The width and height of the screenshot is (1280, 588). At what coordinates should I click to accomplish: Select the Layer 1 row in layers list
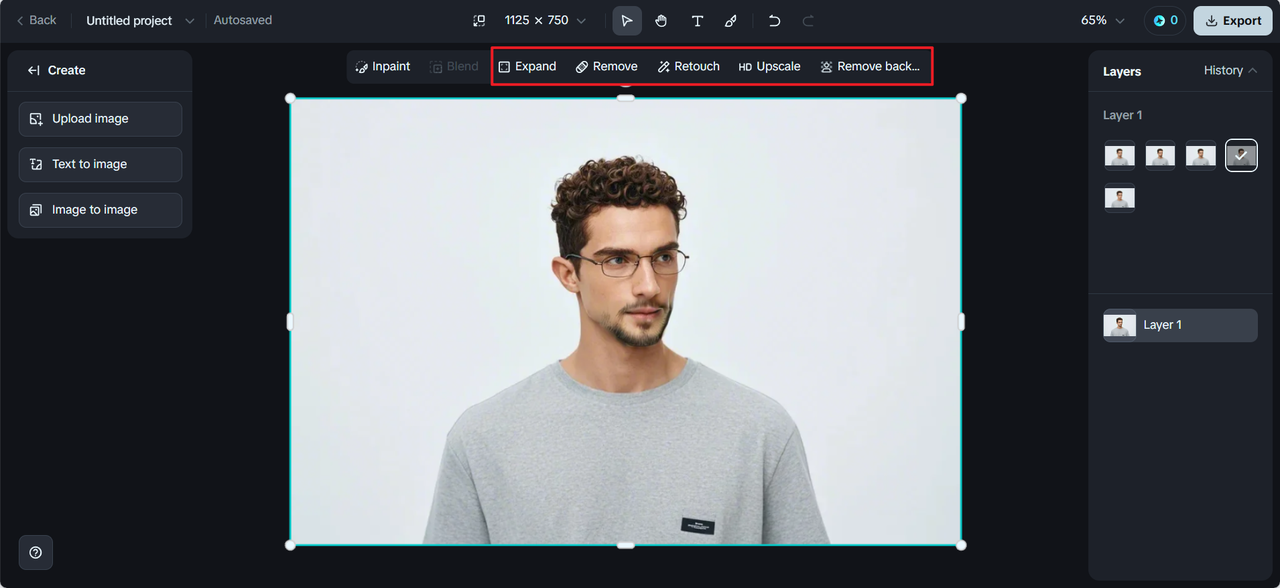click(1180, 325)
